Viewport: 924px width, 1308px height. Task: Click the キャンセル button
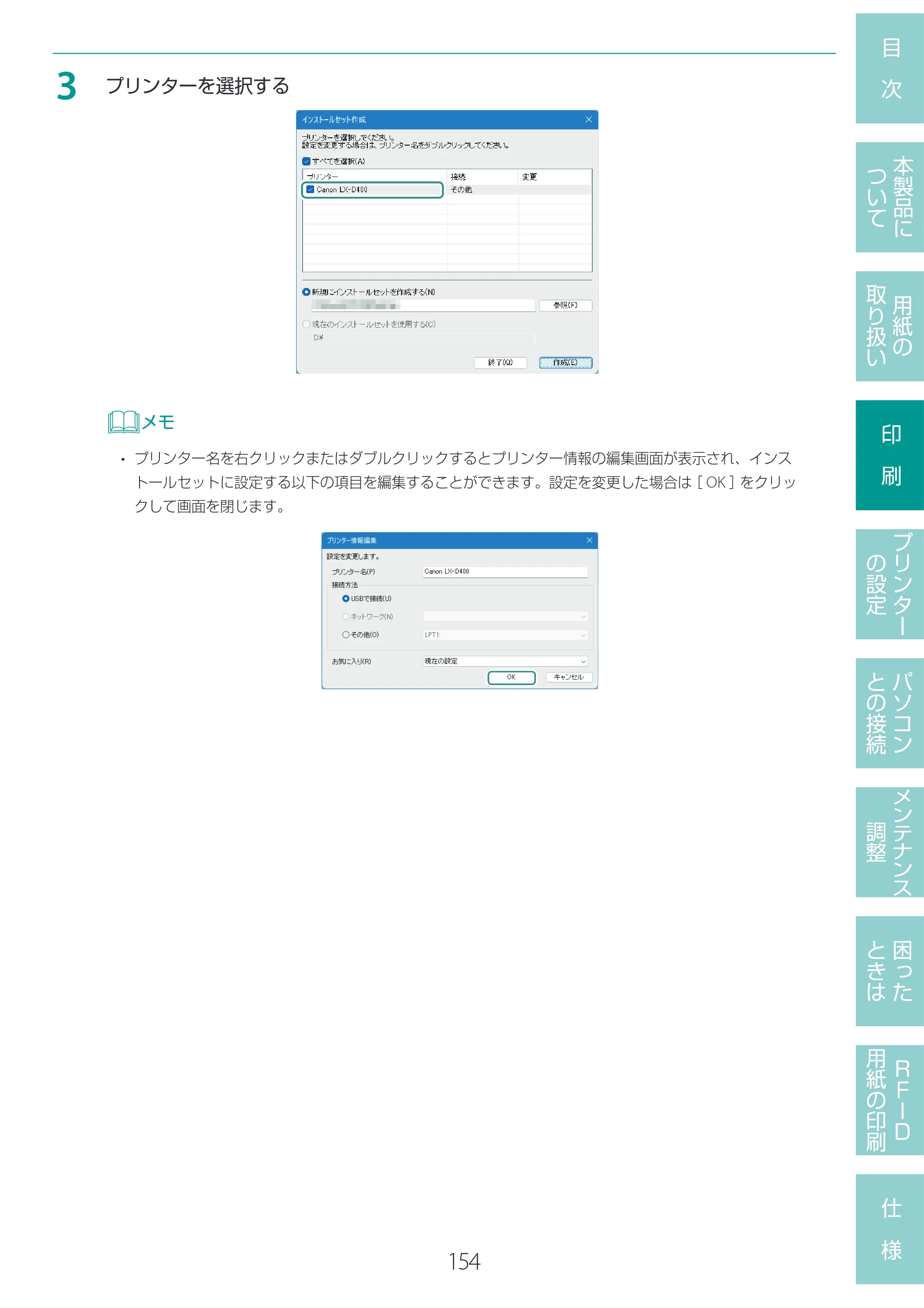[569, 677]
